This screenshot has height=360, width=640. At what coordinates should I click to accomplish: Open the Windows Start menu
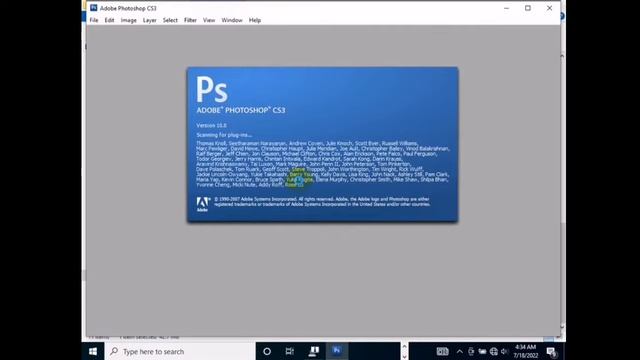pos(93,351)
